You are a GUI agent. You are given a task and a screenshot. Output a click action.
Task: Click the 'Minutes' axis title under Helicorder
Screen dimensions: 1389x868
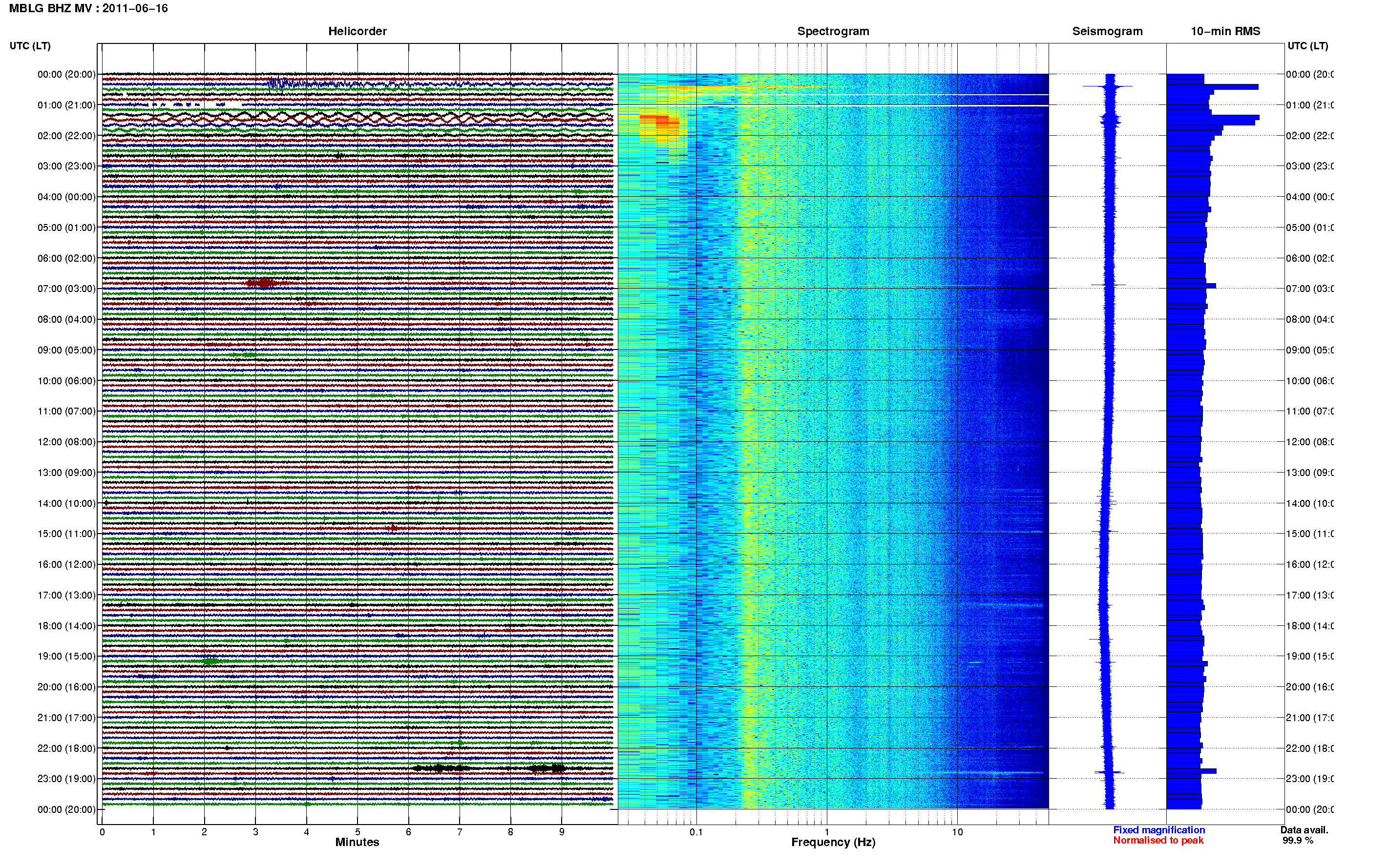(357, 842)
